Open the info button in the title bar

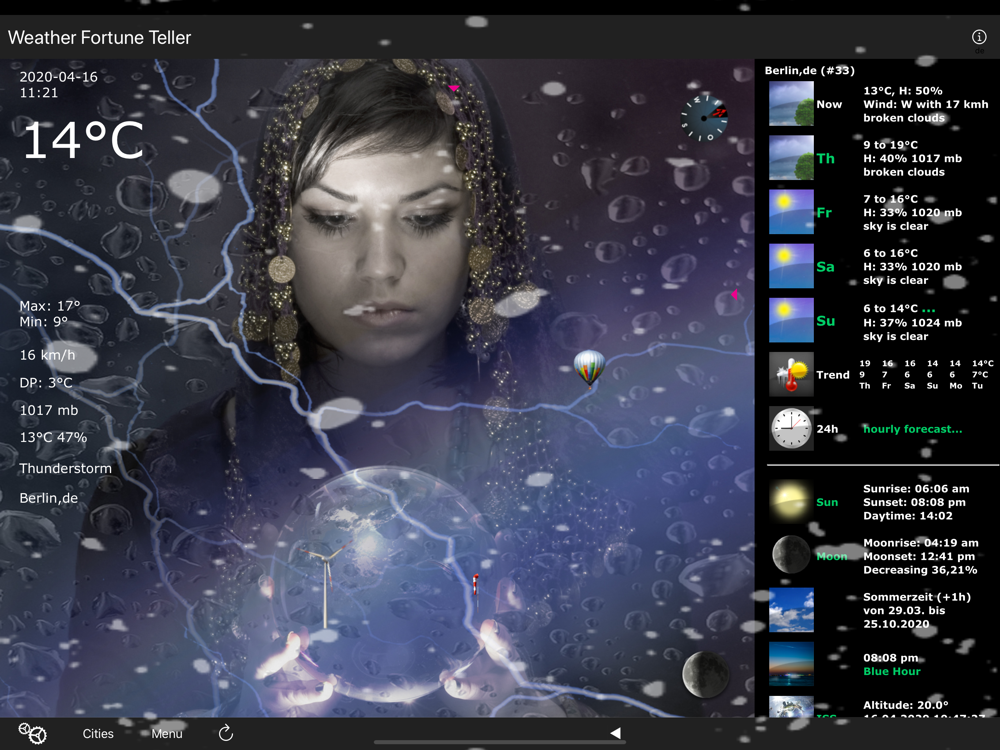[978, 37]
